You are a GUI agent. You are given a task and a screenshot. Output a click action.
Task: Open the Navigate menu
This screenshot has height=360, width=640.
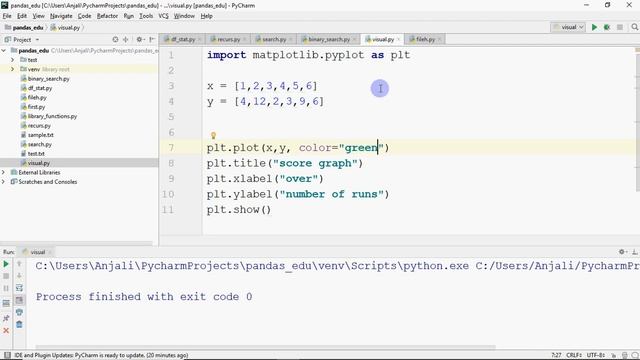[61, 16]
